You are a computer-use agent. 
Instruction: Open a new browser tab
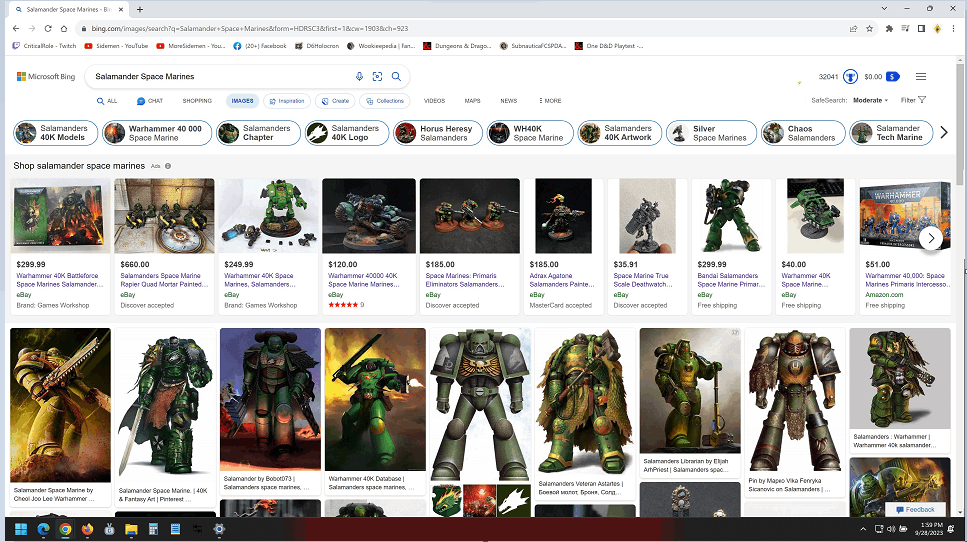140,9
